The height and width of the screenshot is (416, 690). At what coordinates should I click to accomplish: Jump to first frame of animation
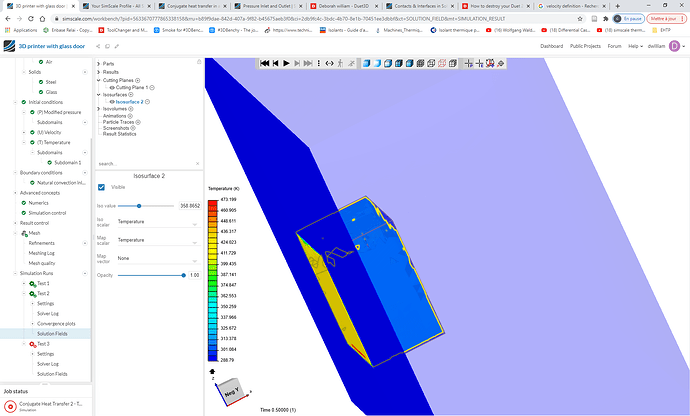[x=264, y=63]
